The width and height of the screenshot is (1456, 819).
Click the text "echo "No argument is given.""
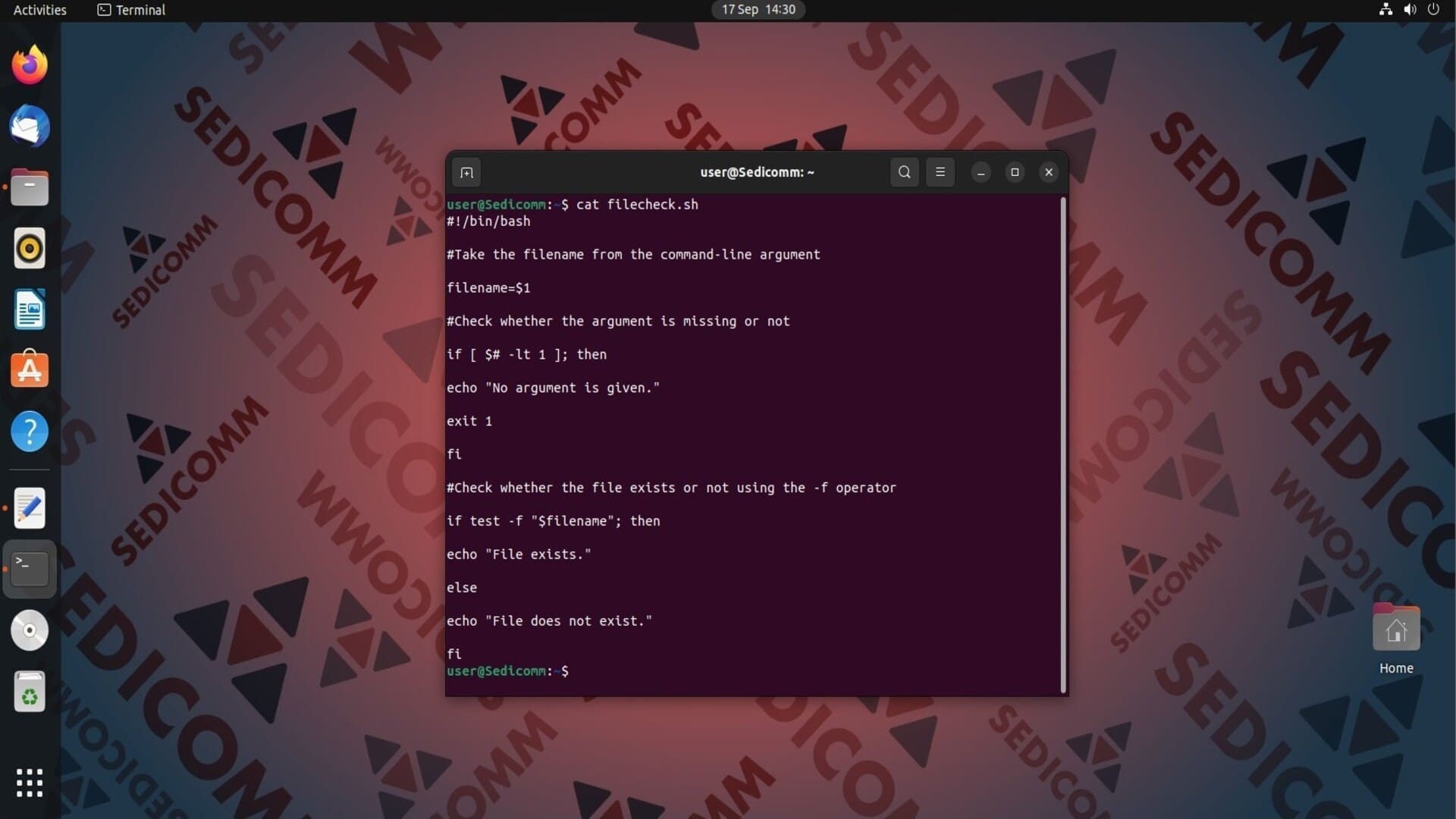coord(553,388)
